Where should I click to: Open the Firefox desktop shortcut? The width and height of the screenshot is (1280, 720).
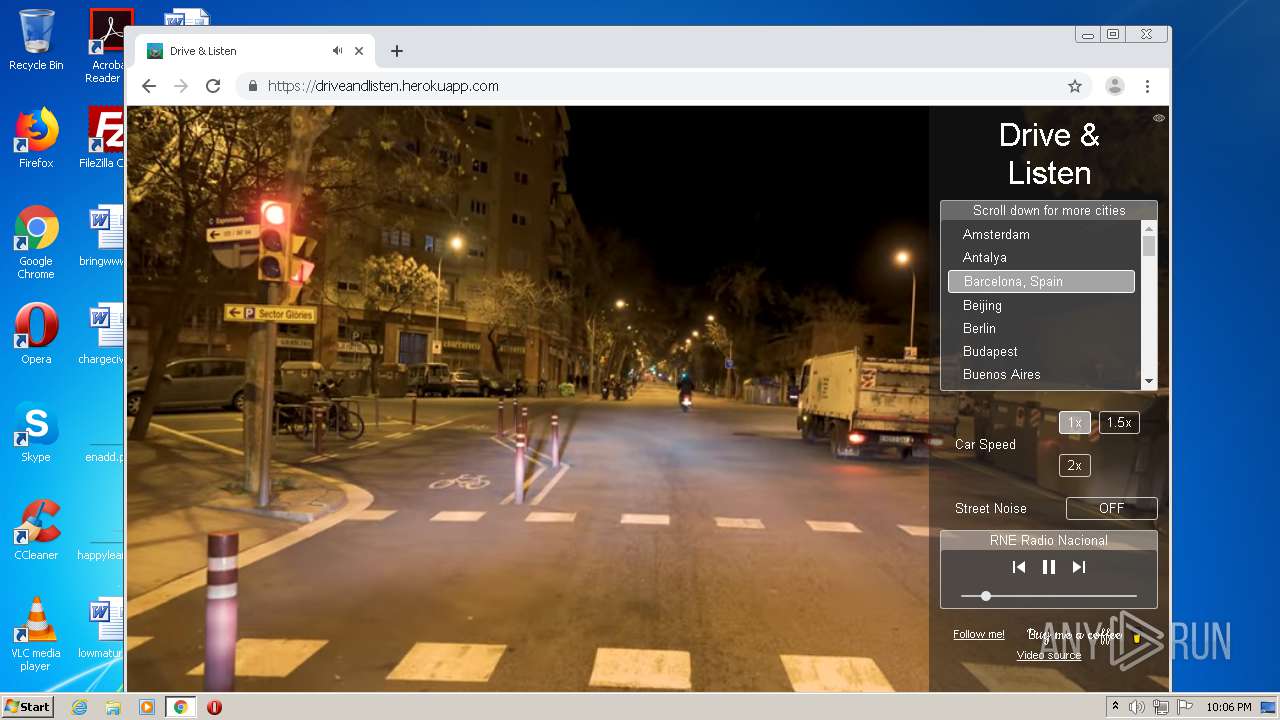click(36, 138)
